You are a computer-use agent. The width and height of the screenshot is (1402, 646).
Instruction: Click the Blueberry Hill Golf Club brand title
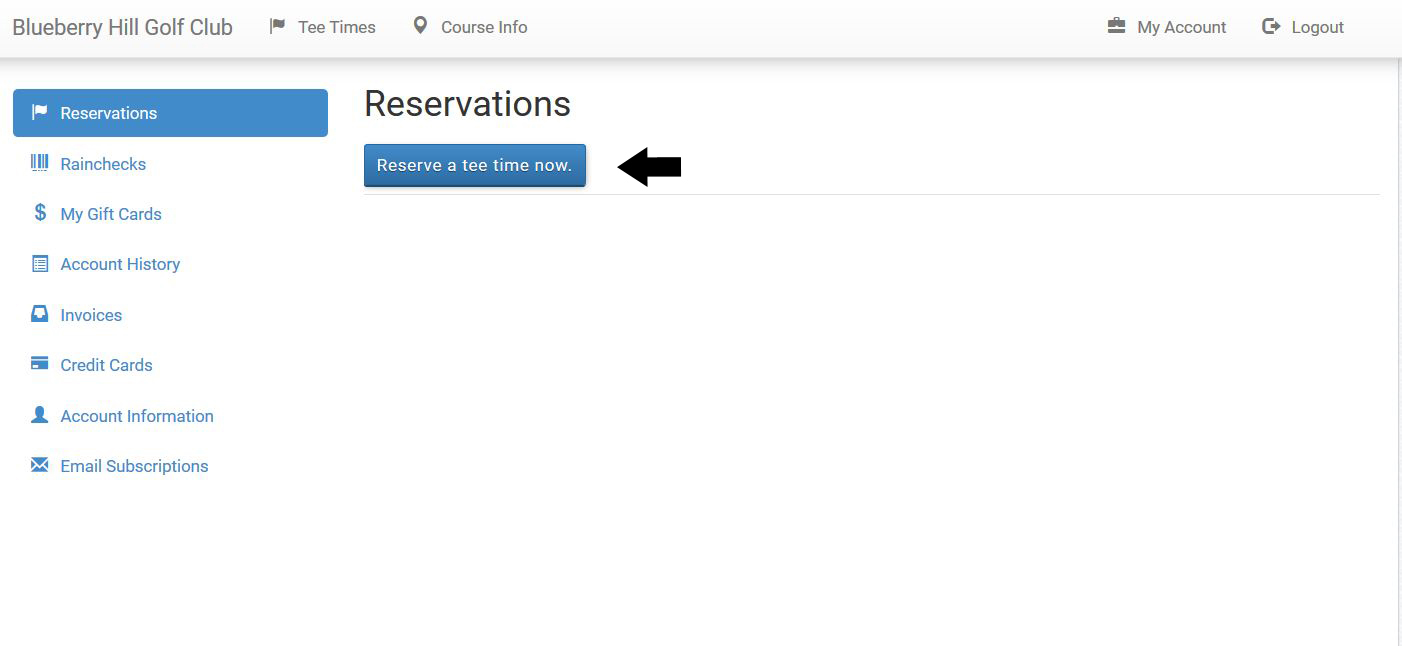click(x=122, y=28)
